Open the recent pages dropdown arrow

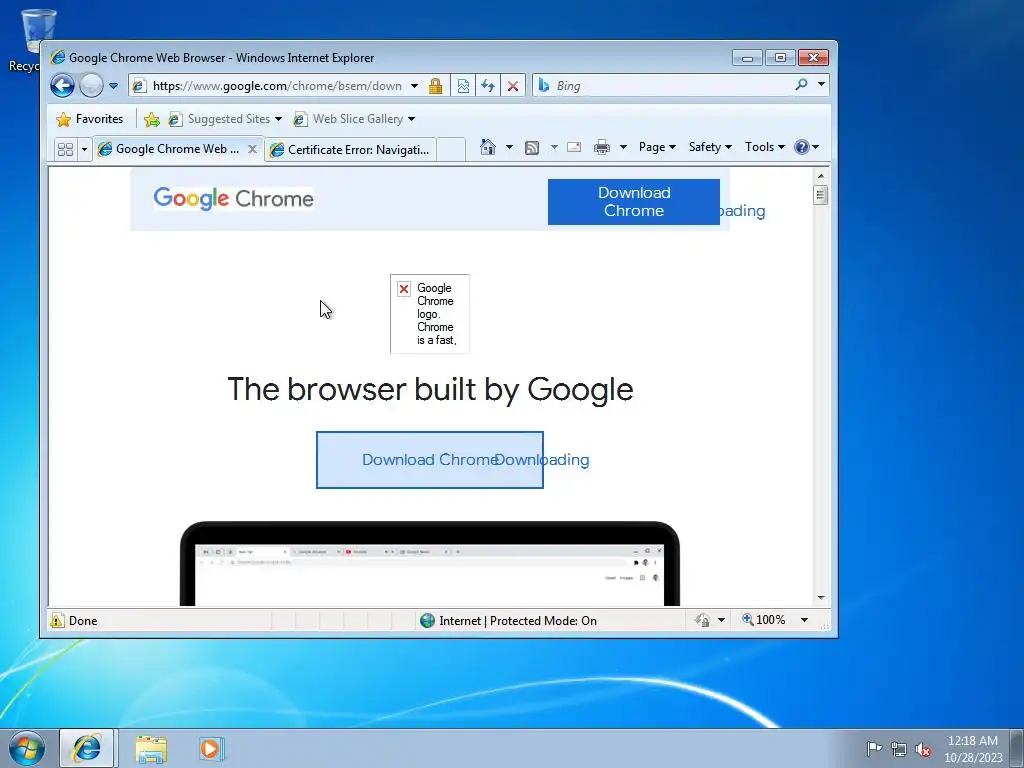pos(113,86)
